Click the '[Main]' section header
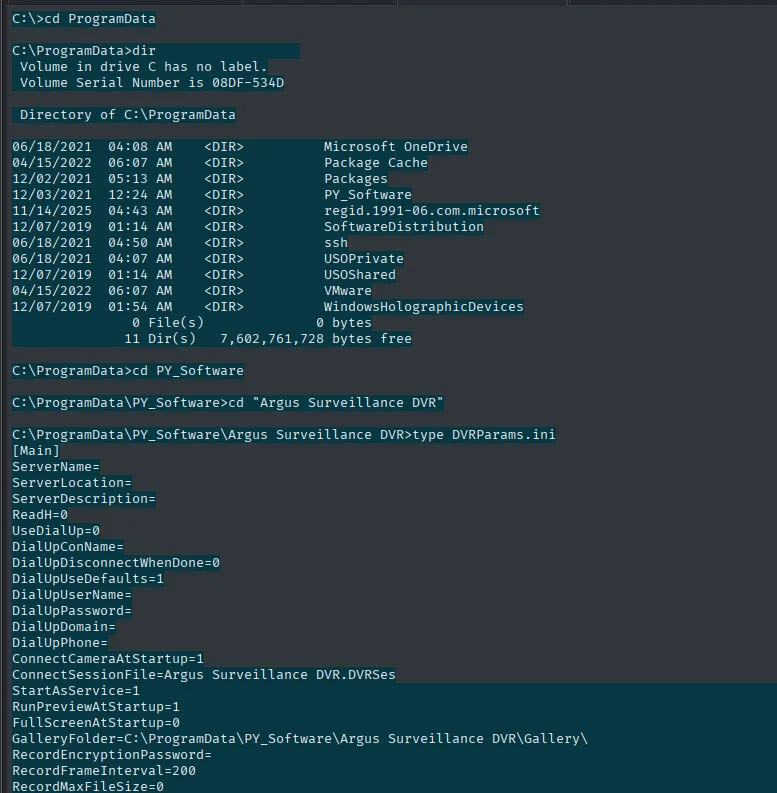 tap(36, 451)
